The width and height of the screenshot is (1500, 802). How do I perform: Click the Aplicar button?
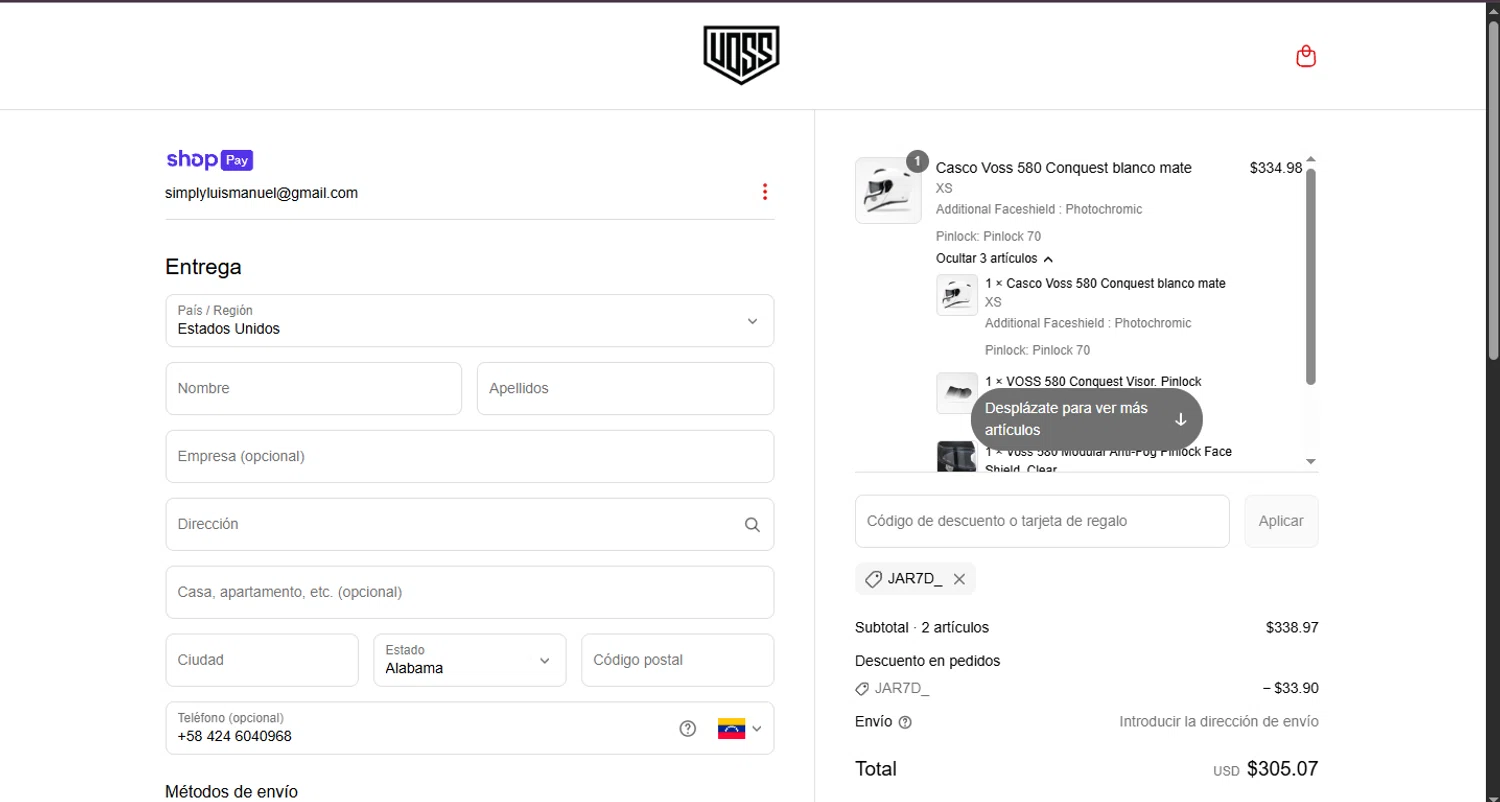pyautogui.click(x=1281, y=521)
